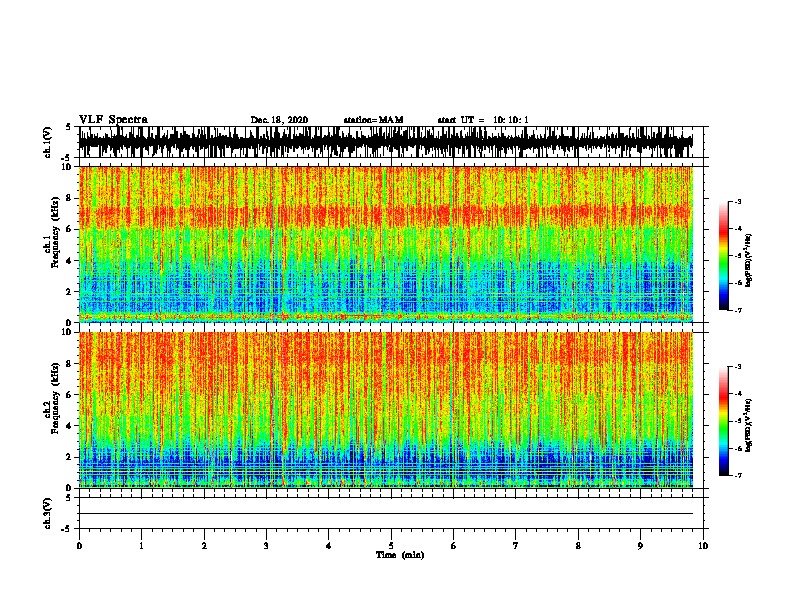Click the "station=MAM" label

[373, 120]
